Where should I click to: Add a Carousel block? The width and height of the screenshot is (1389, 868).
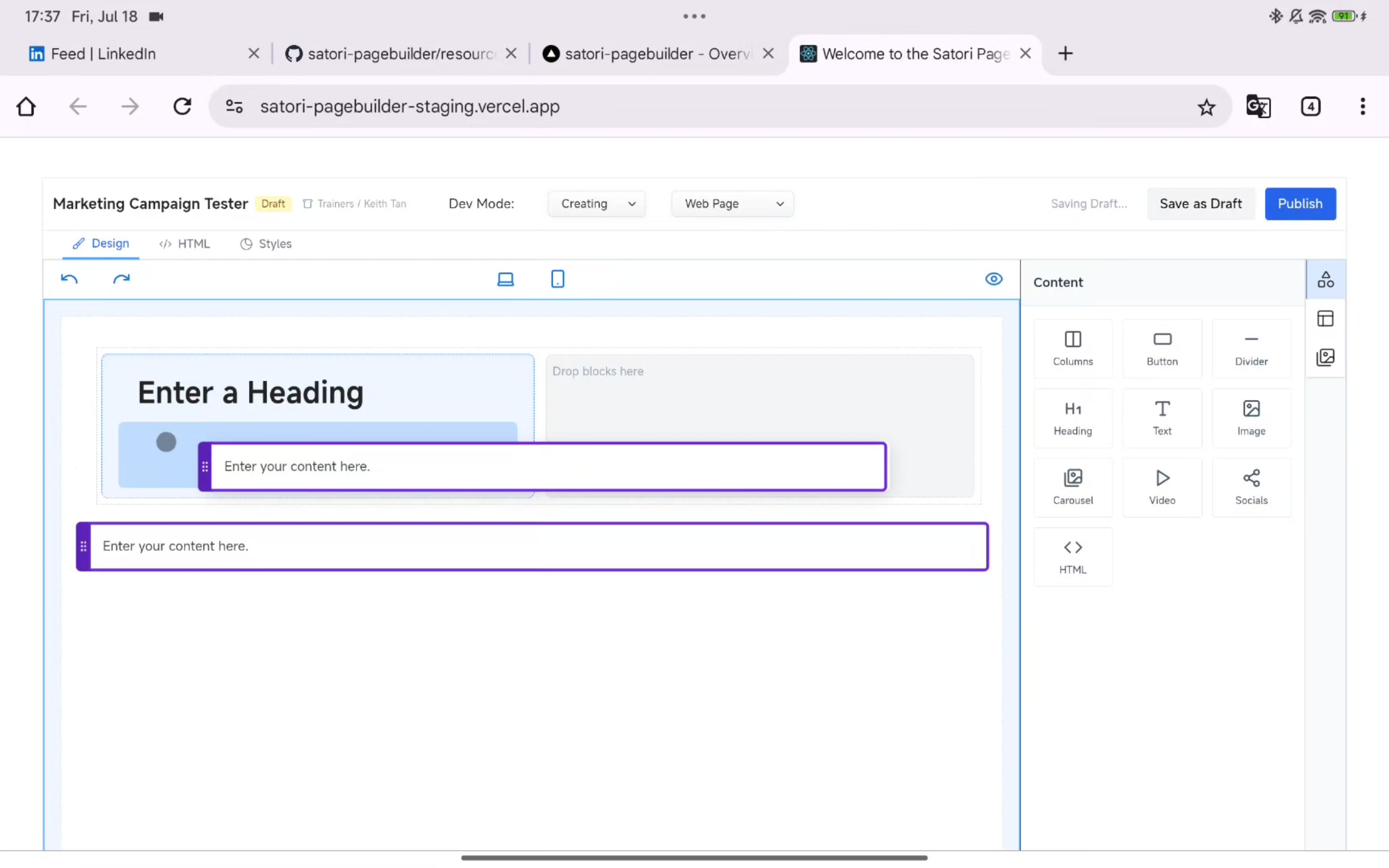point(1072,486)
